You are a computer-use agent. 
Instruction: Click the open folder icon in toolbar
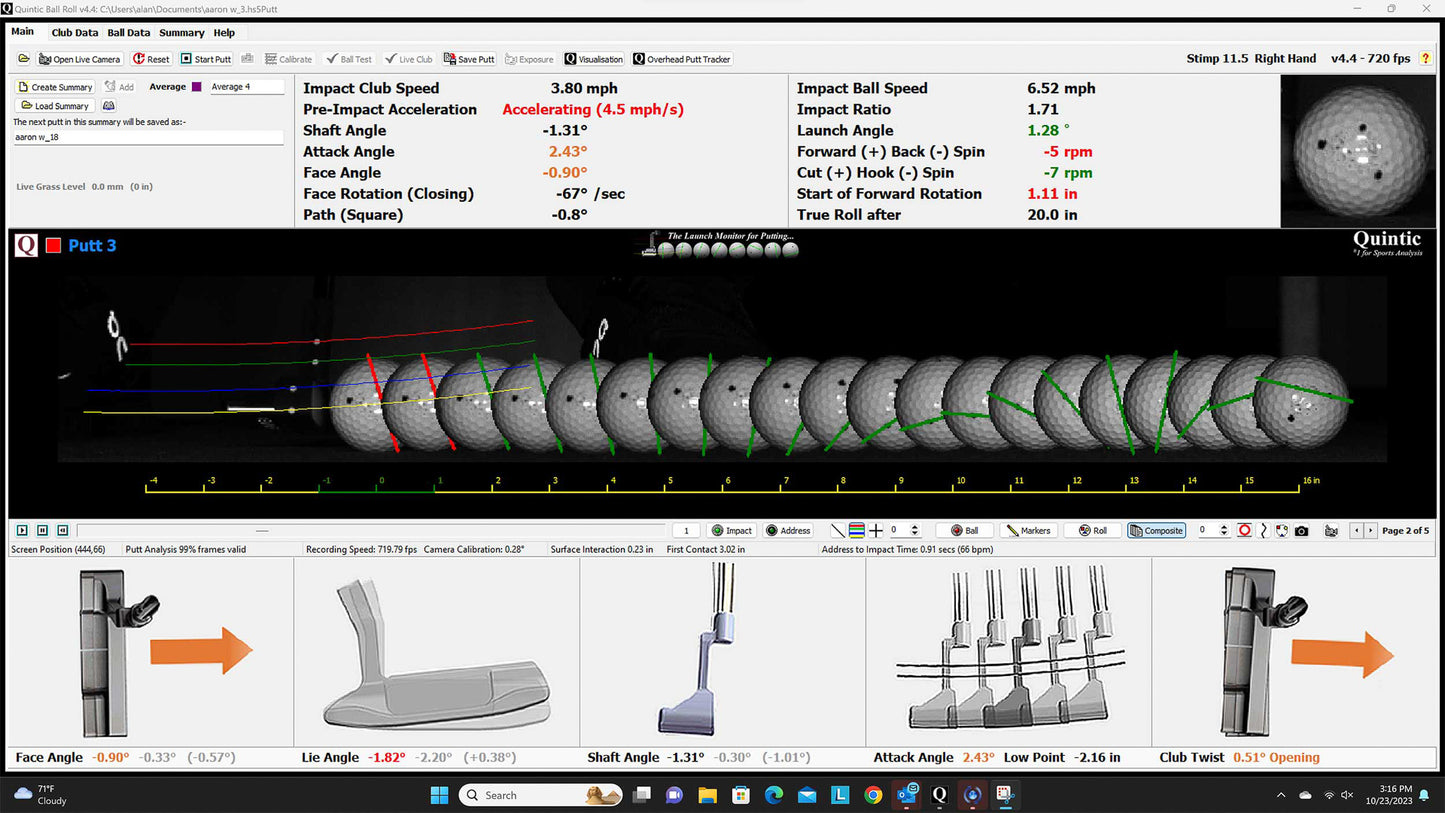click(x=23, y=59)
